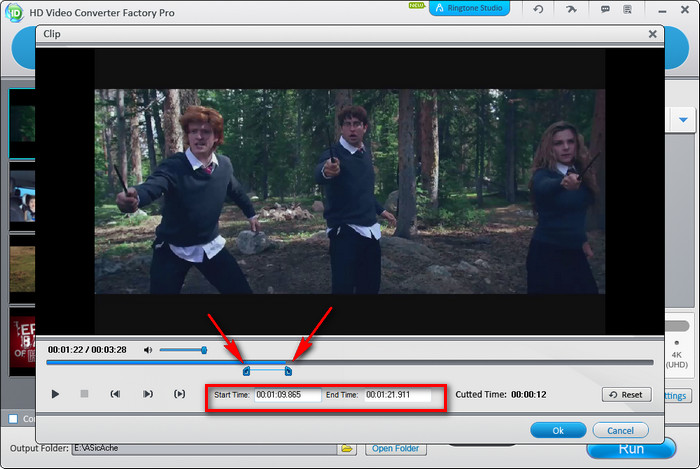Step to the previous frame

coord(116,394)
